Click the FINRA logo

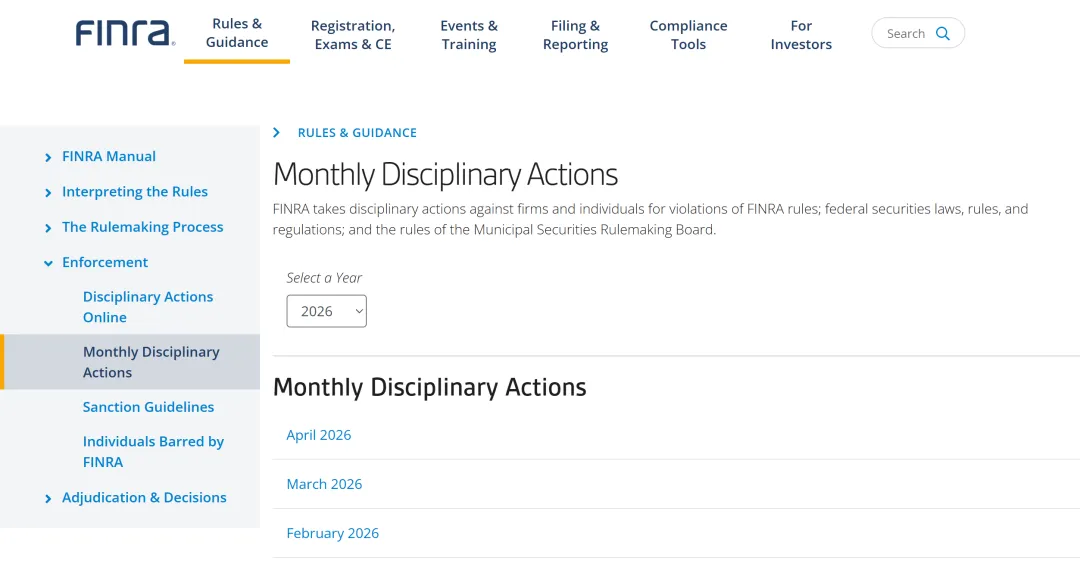125,33
